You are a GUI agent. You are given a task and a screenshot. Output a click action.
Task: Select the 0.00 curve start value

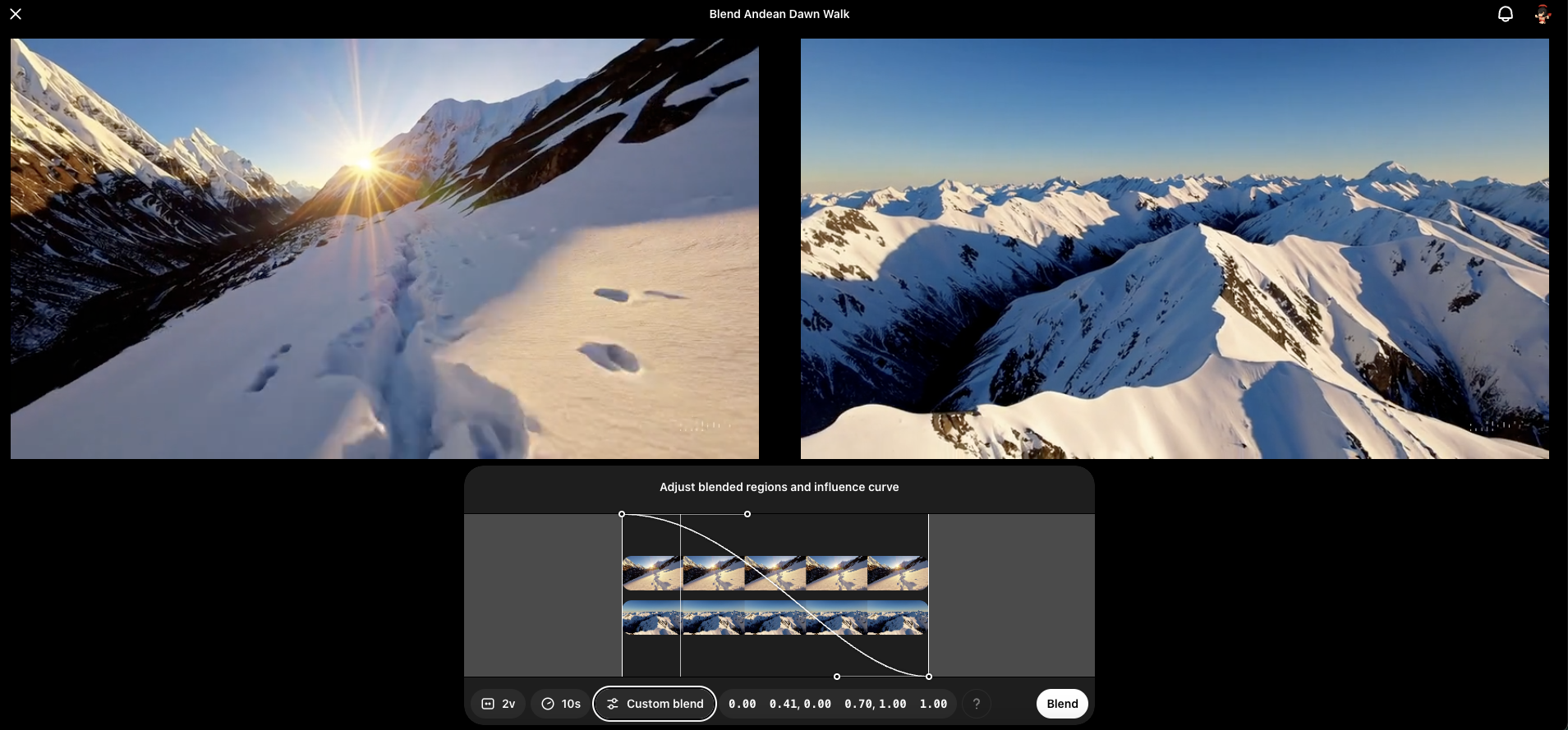click(x=743, y=704)
